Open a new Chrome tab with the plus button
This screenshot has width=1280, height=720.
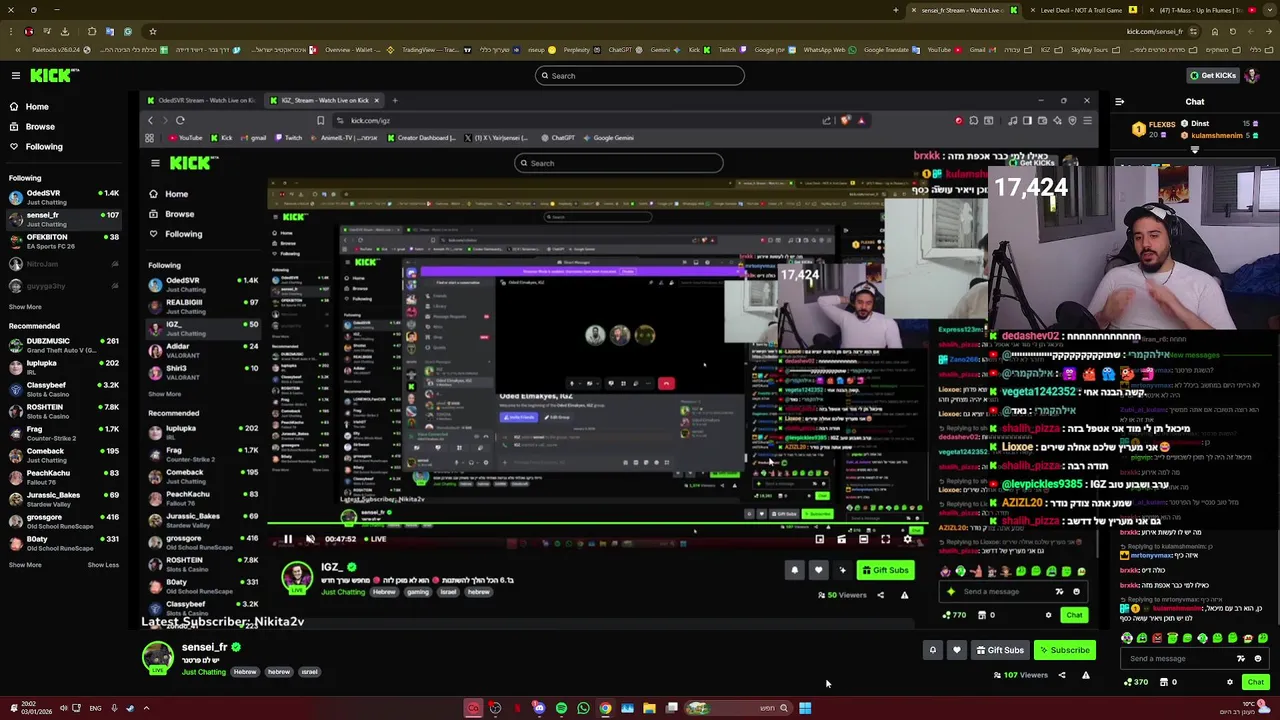[x=896, y=10]
